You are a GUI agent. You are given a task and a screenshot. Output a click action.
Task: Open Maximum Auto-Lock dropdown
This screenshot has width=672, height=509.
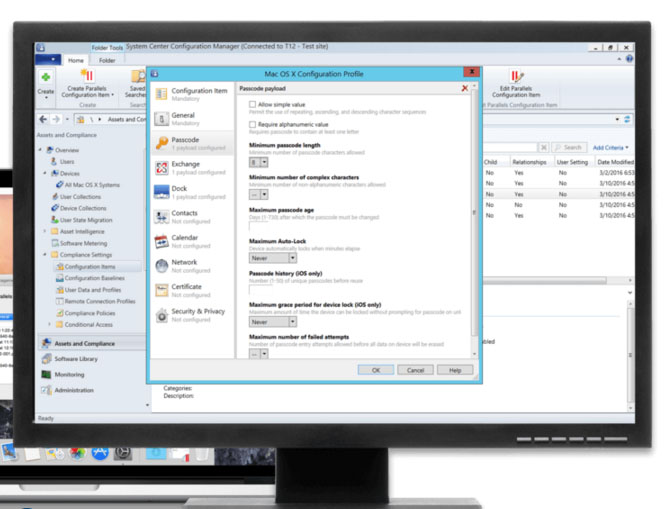[292, 258]
